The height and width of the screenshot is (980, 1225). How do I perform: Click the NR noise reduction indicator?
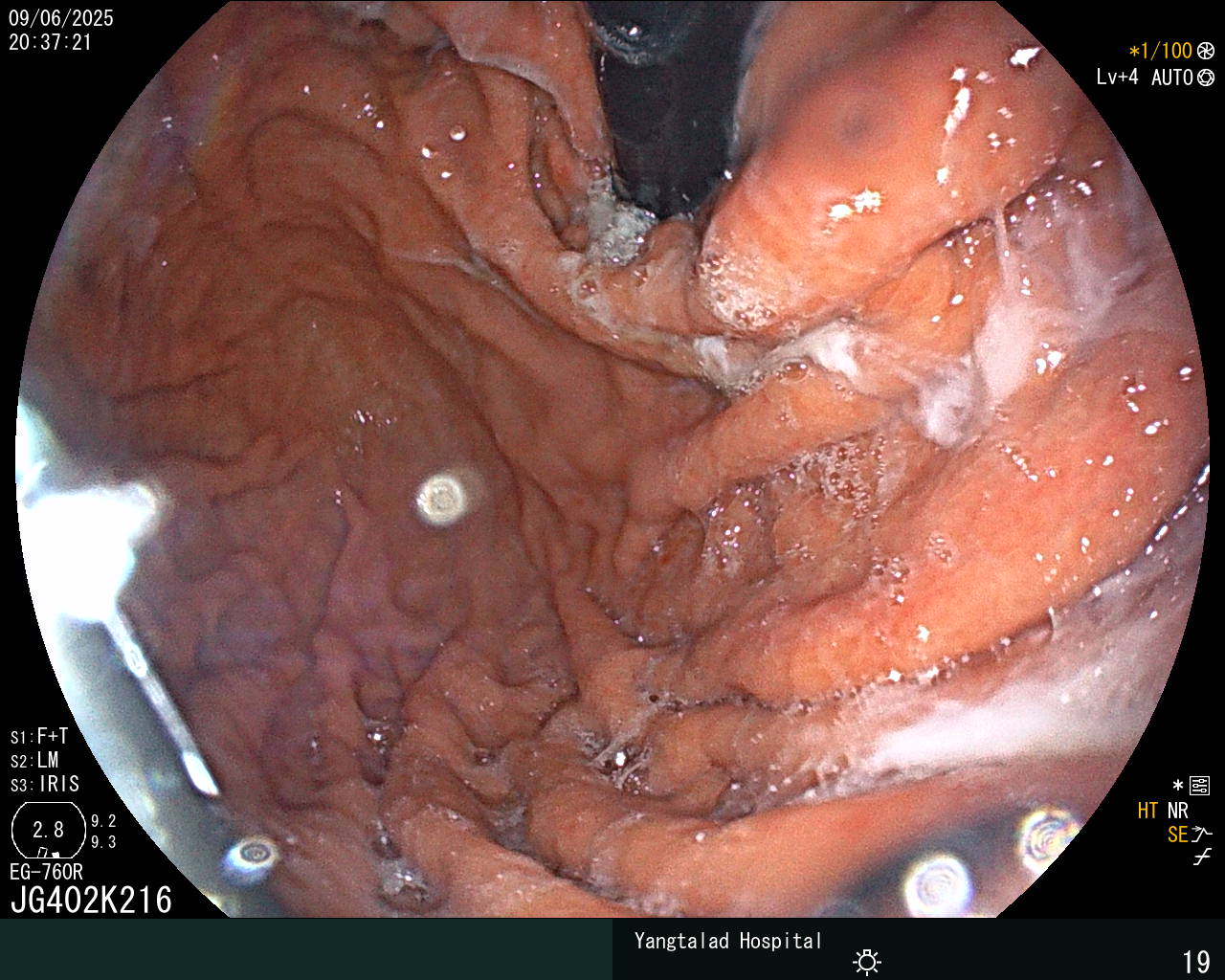coord(1178,811)
